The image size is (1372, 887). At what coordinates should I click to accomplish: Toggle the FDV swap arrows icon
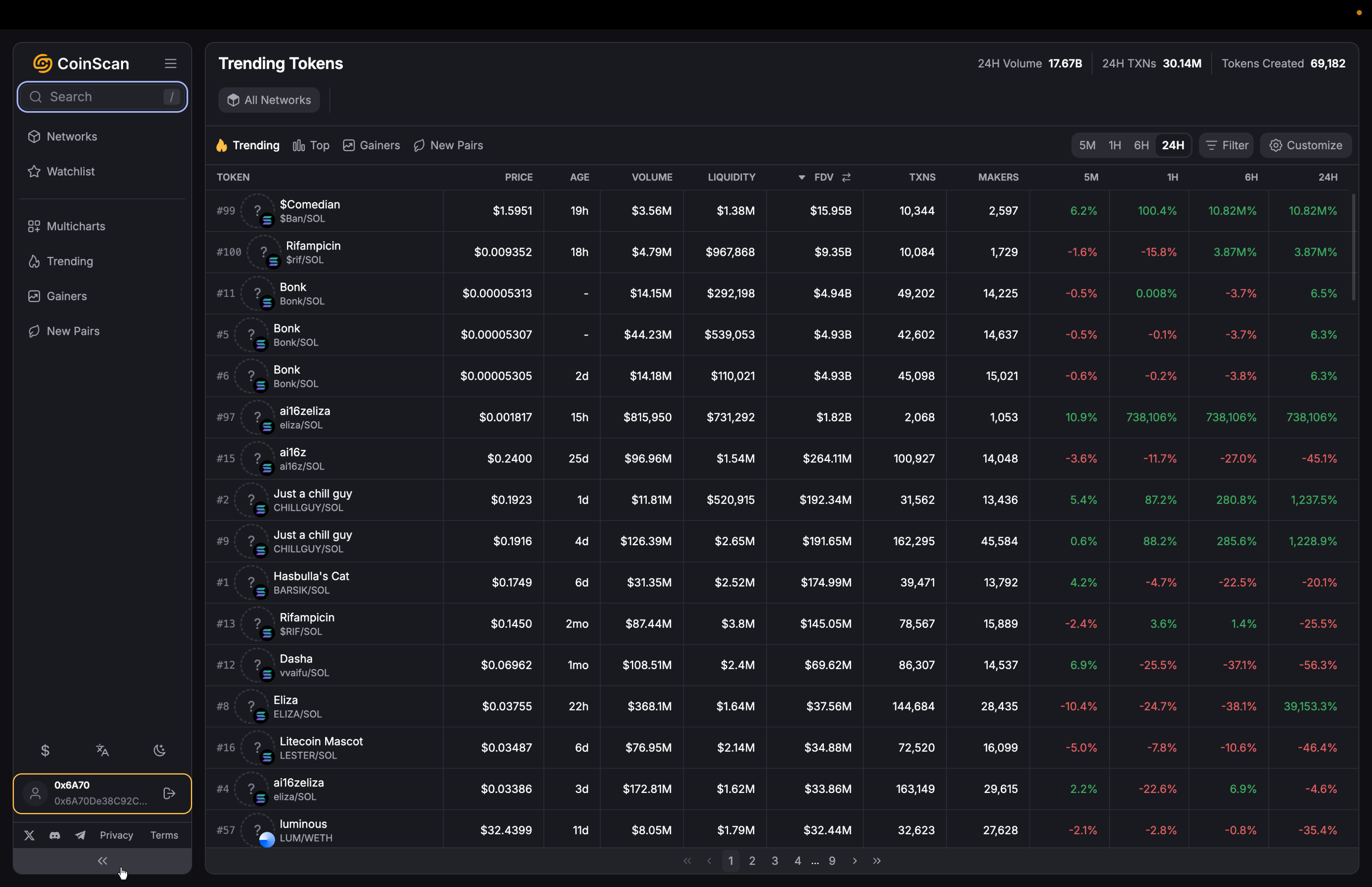click(846, 177)
